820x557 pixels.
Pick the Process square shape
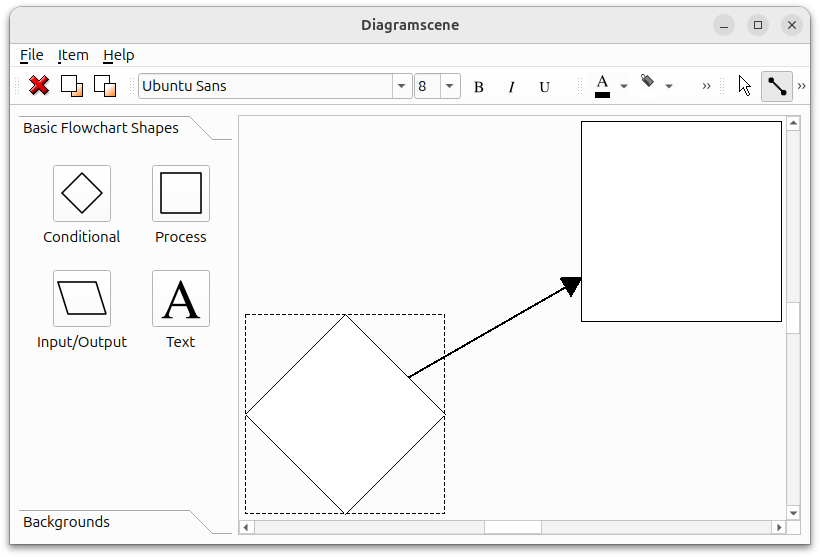click(x=181, y=193)
